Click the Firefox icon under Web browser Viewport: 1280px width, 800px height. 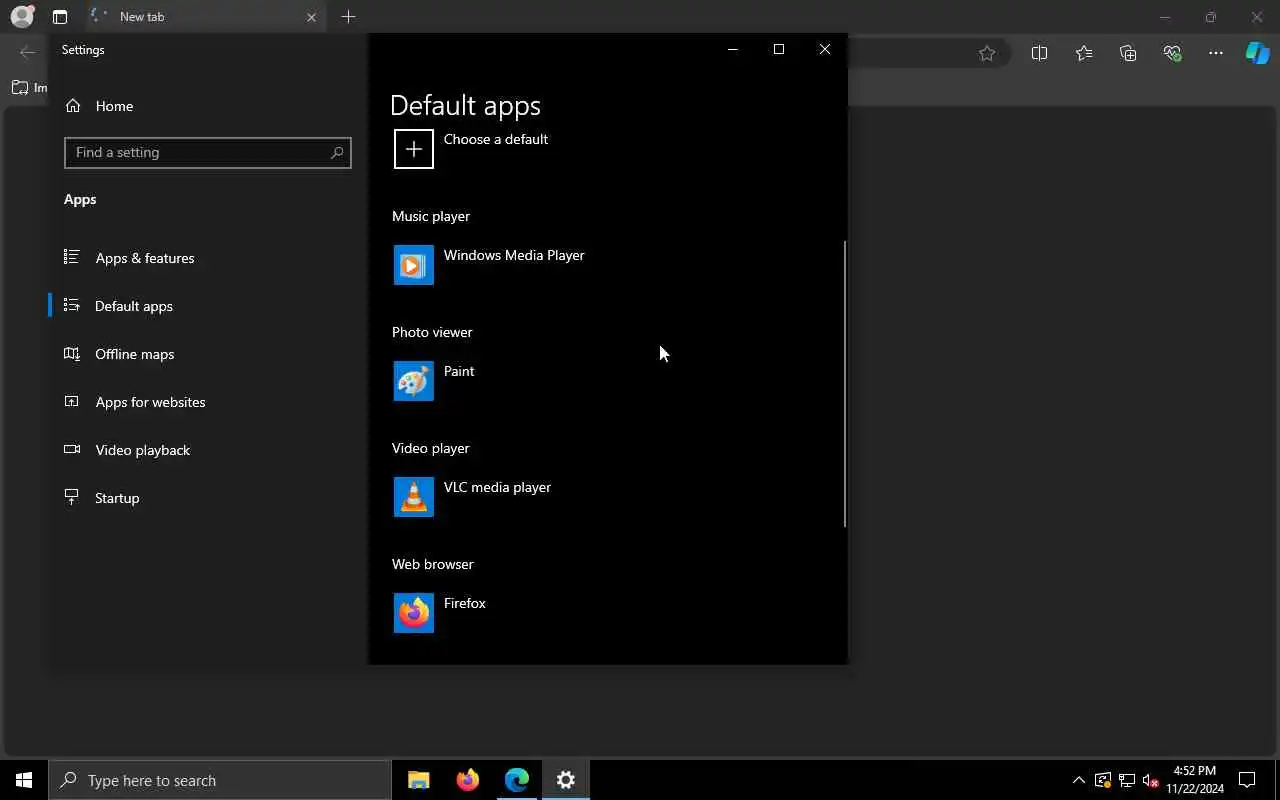click(414, 613)
